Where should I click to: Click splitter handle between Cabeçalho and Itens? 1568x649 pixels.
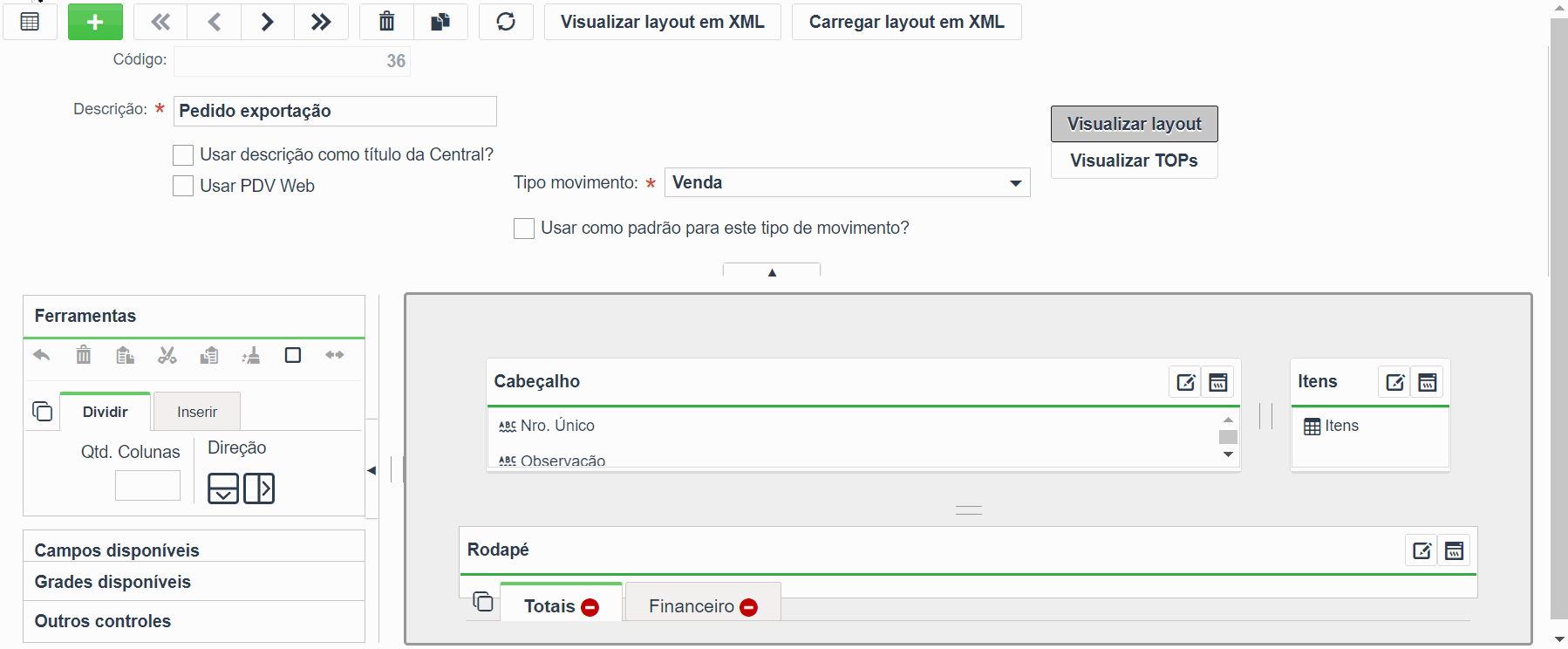pyautogui.click(x=1266, y=415)
